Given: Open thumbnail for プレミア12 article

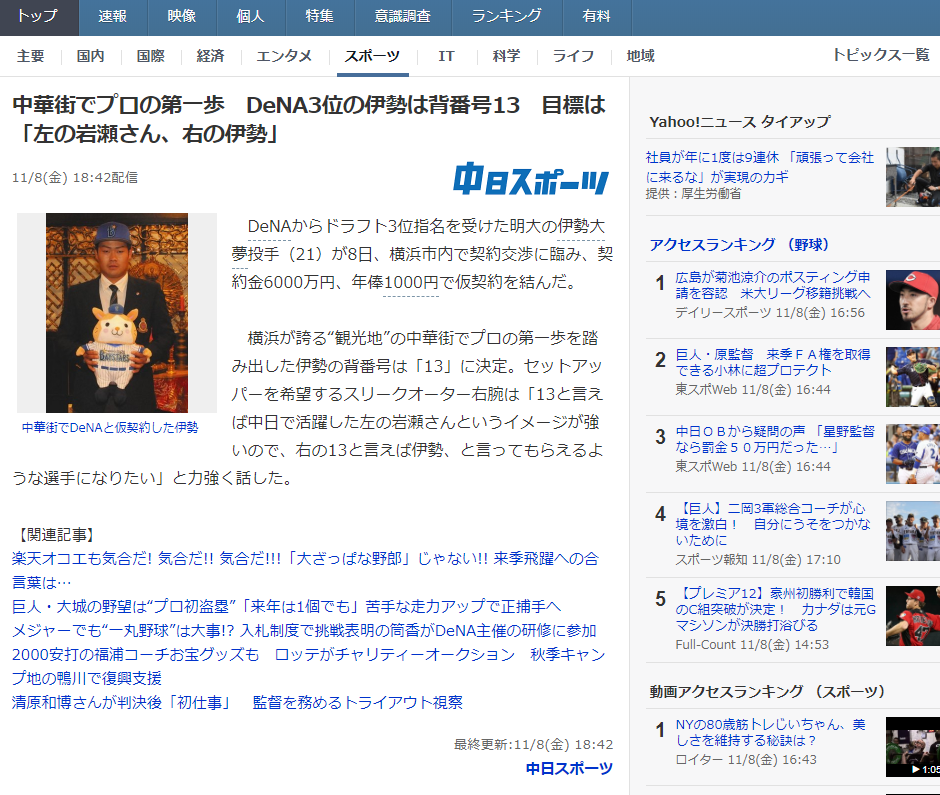Looking at the screenshot, I should tap(913, 616).
